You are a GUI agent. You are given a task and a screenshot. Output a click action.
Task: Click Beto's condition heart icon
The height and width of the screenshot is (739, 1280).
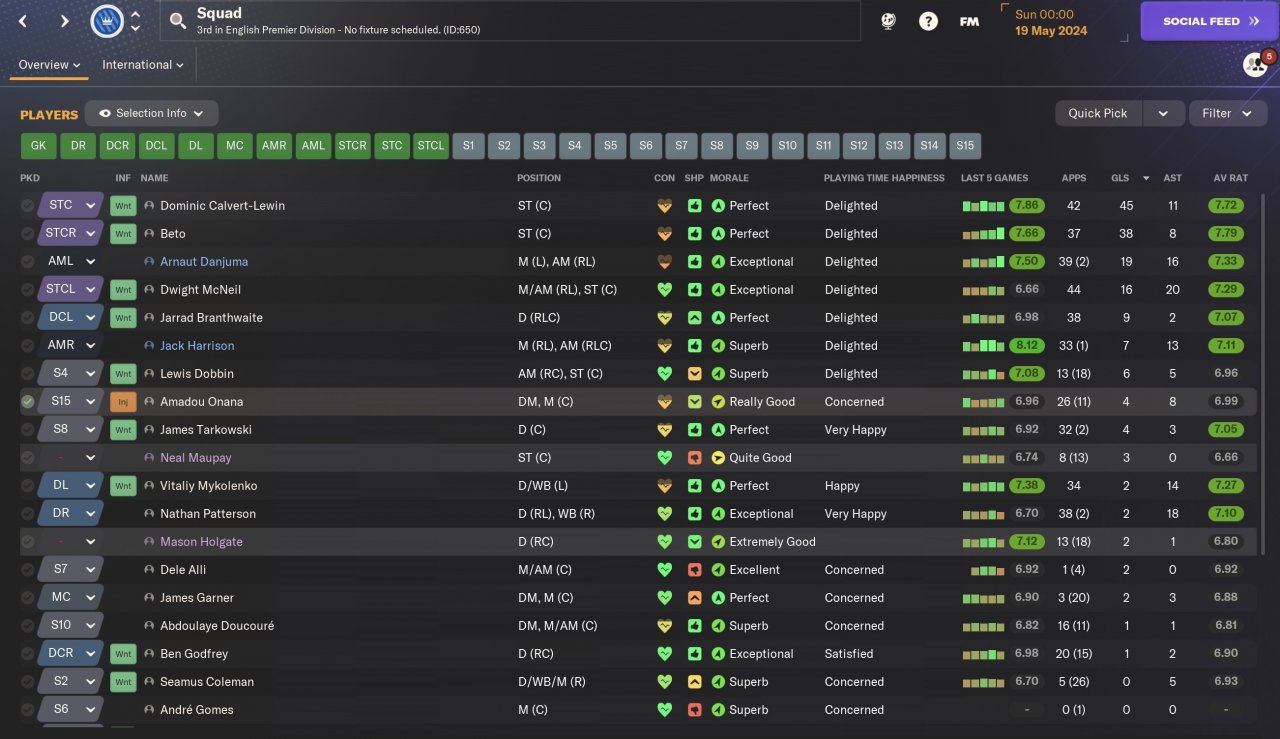[663, 234]
